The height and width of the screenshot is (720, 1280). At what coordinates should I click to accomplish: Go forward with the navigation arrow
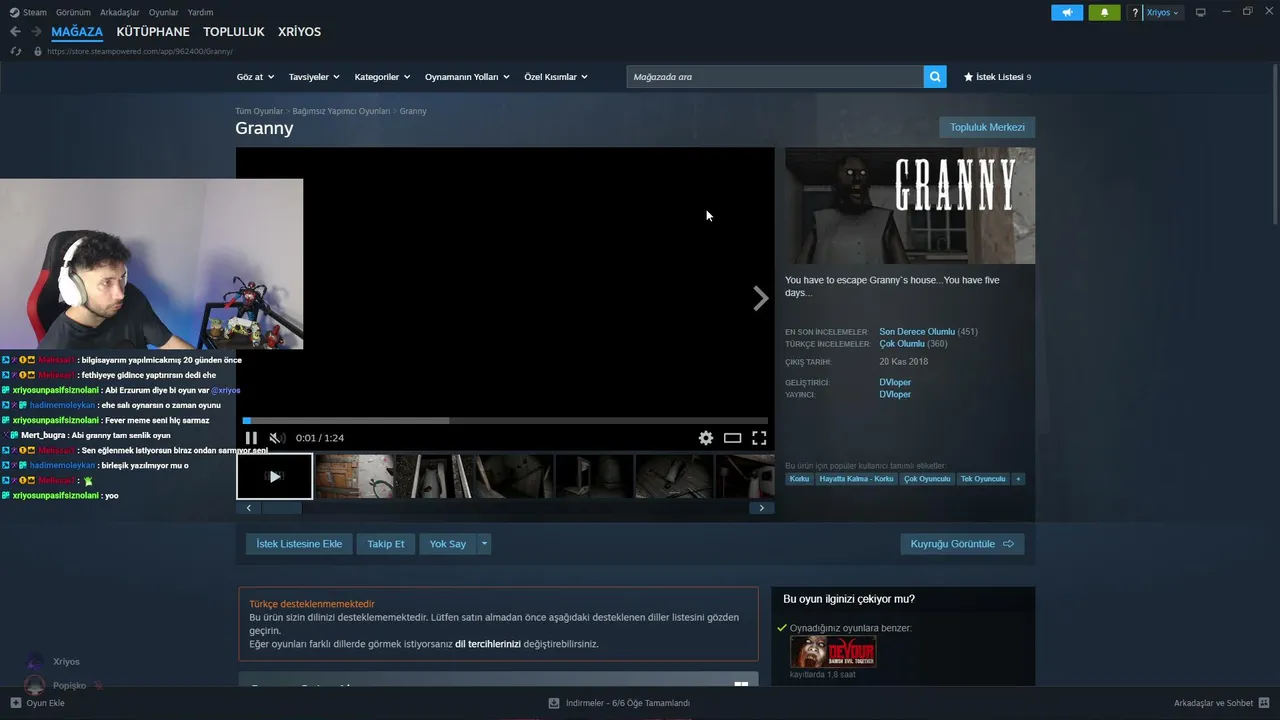point(36,32)
